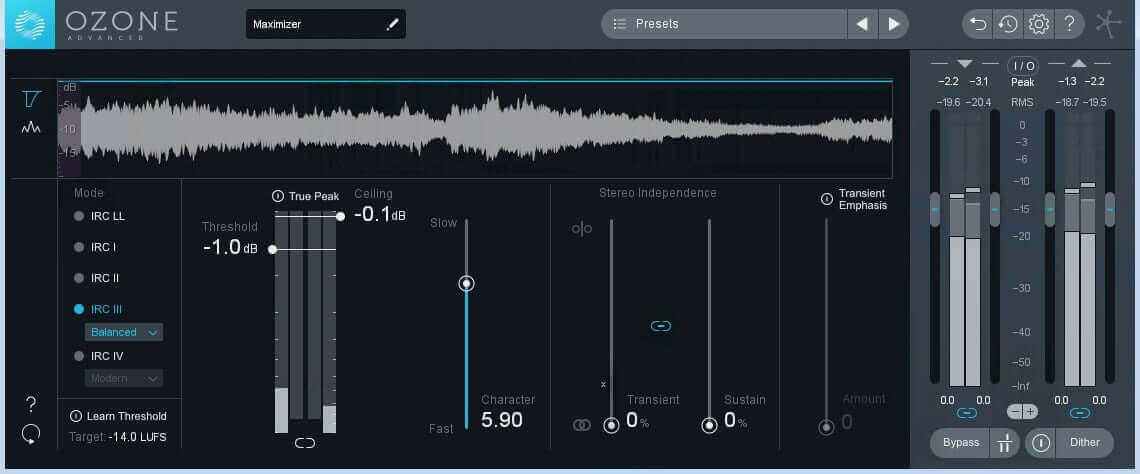This screenshot has height=474, width=1140.
Task: Click the Character 5.90 value
Action: [502, 420]
